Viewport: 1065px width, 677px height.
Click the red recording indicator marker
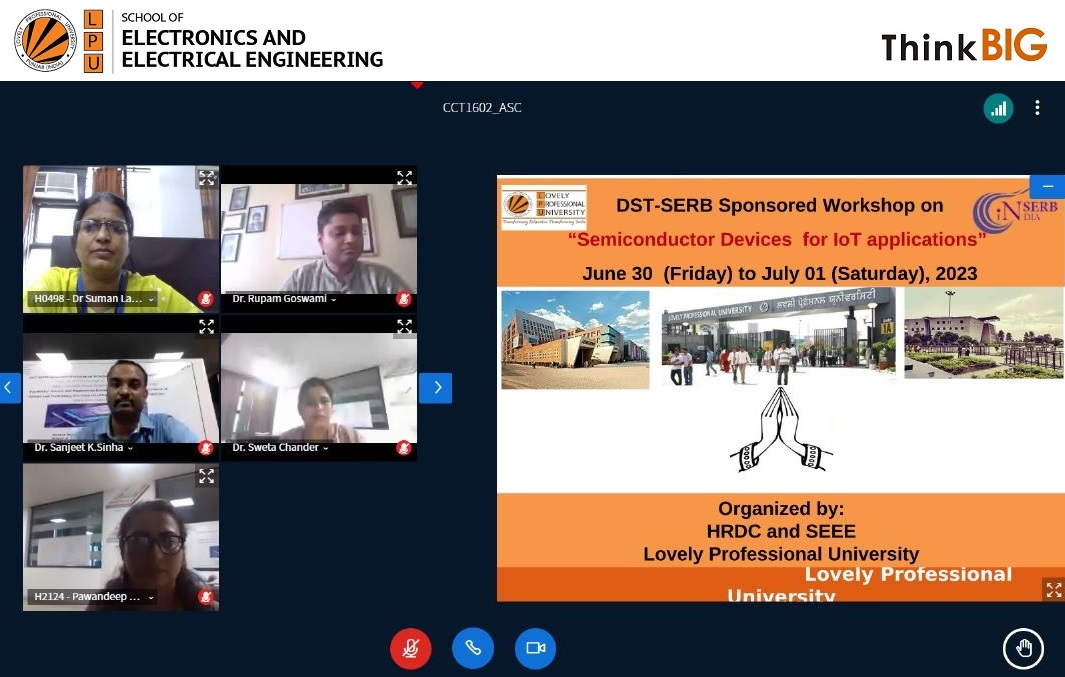417,85
